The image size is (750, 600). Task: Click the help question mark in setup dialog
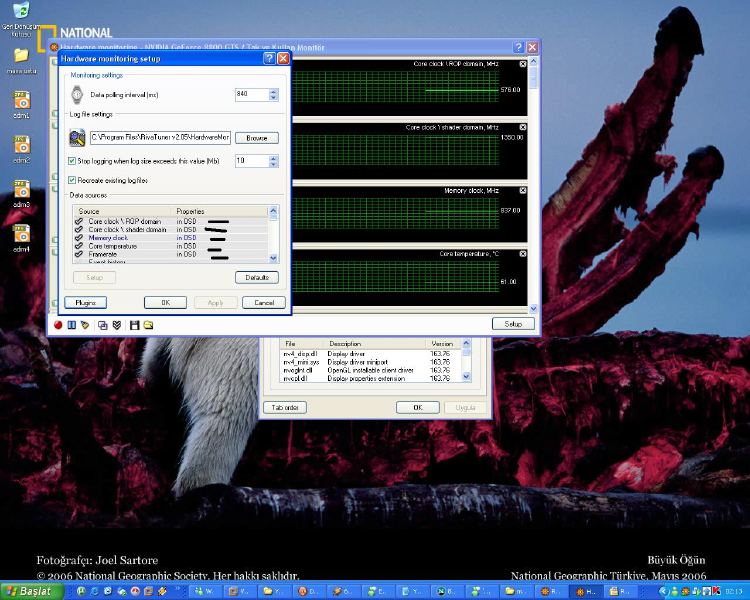click(269, 58)
